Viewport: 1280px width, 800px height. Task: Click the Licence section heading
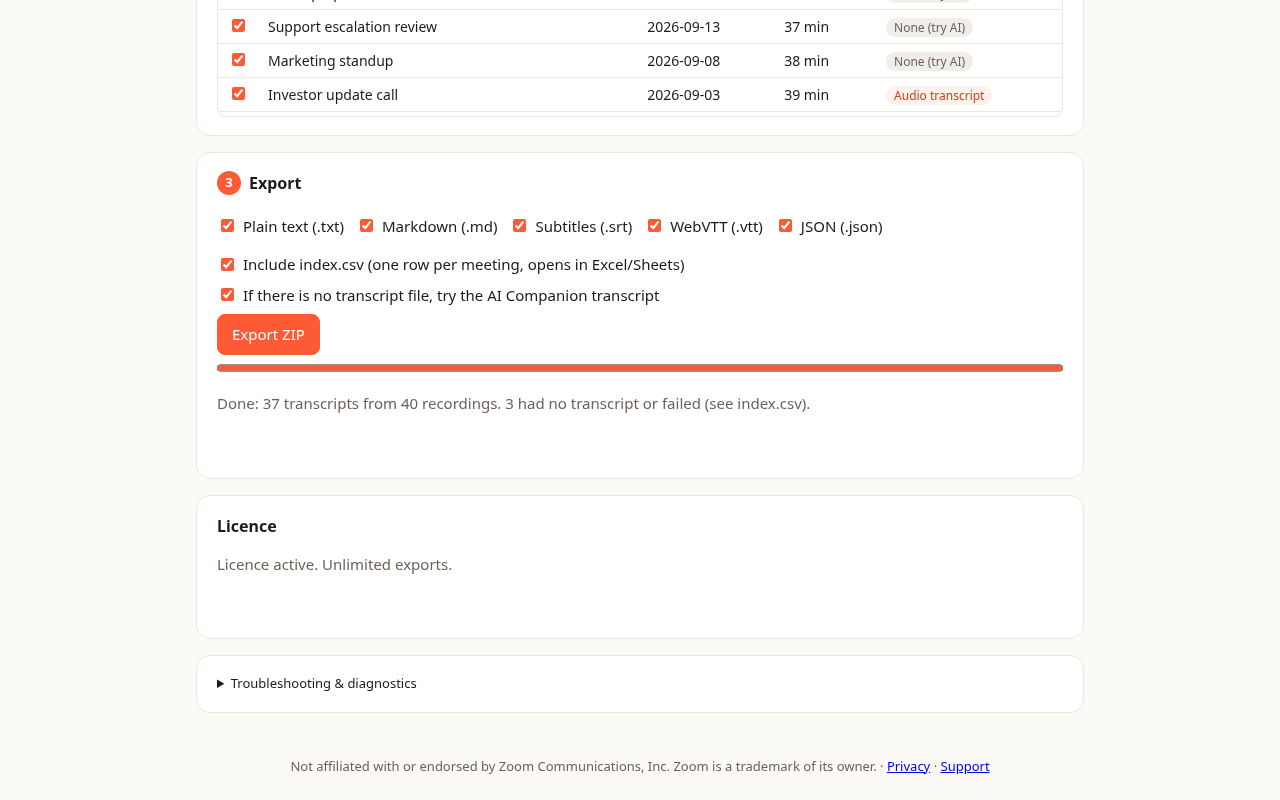(247, 526)
